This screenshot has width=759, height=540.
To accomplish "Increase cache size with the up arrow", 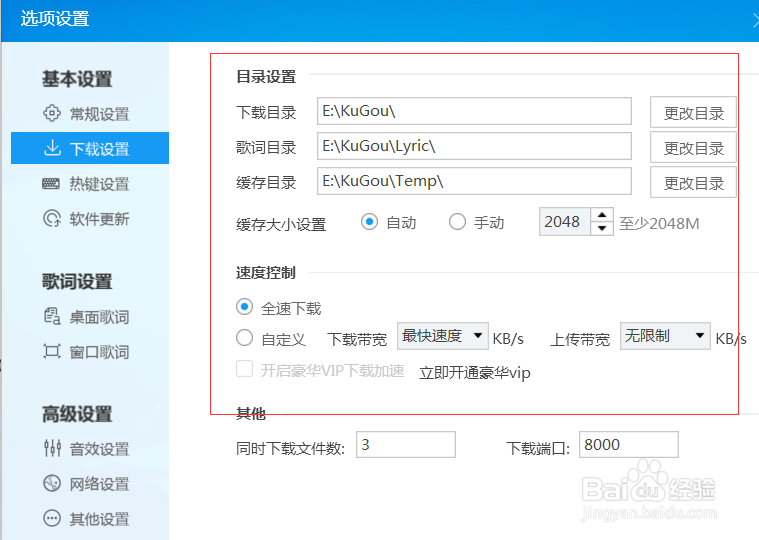I will [x=602, y=215].
